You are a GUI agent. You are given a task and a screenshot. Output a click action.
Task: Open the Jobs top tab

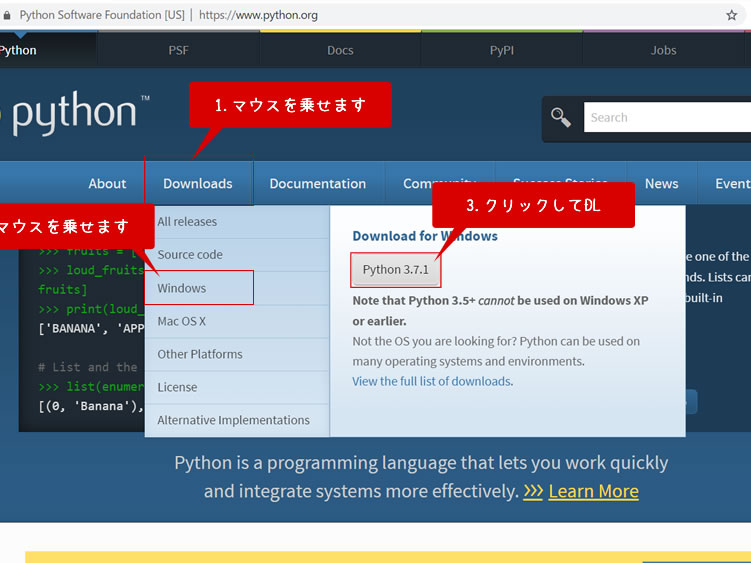click(663, 50)
